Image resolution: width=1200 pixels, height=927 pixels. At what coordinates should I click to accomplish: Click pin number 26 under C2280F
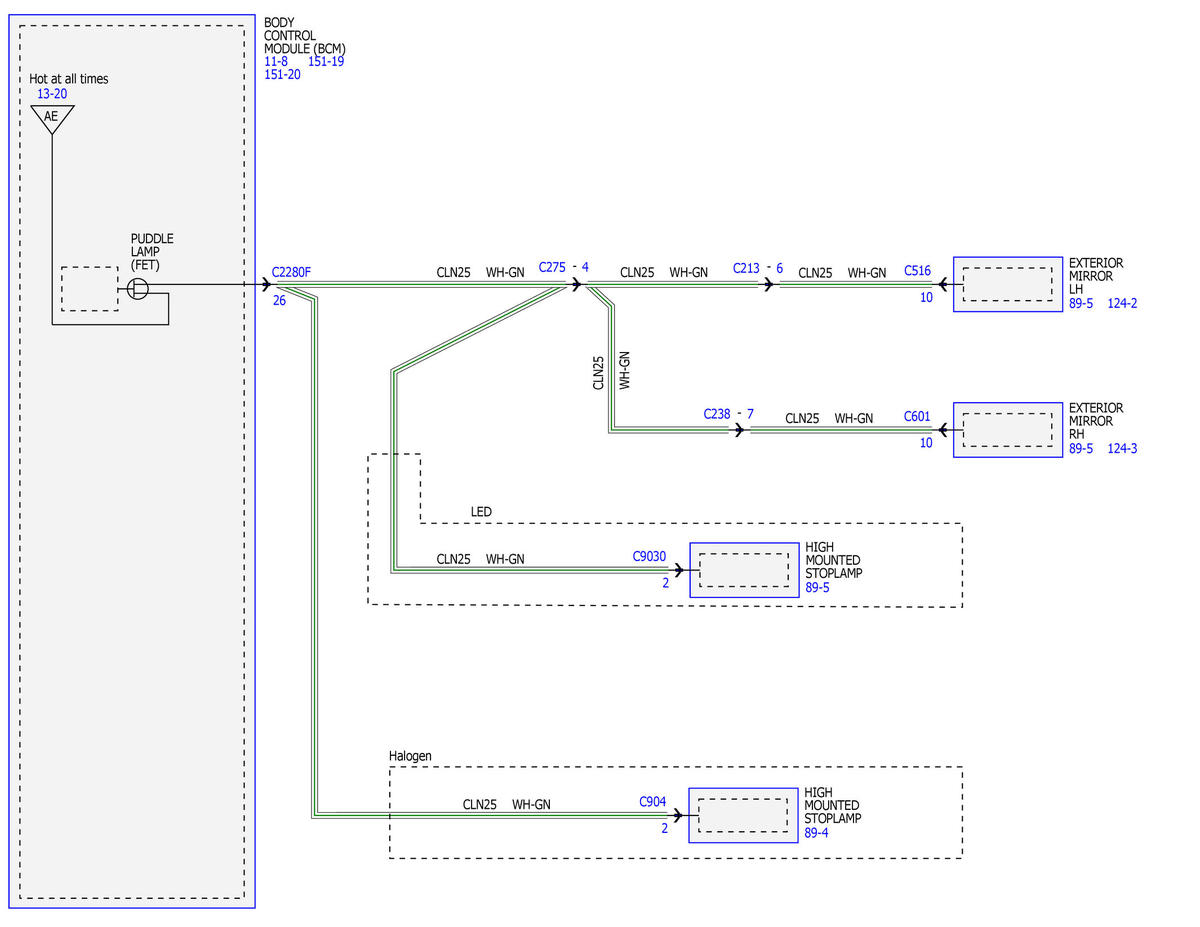click(x=279, y=299)
